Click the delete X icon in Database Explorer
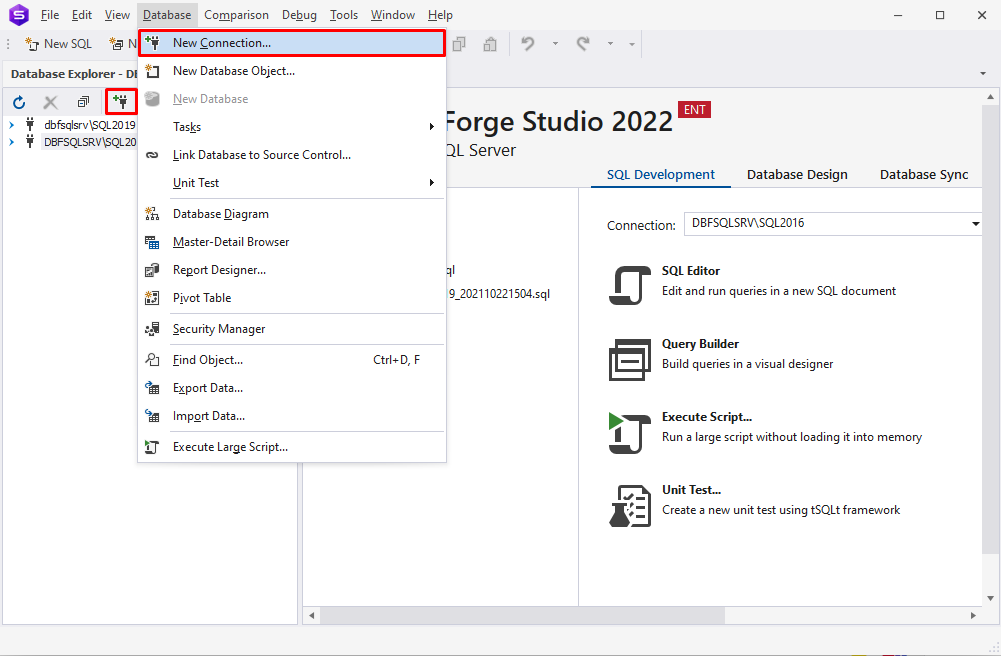 pos(51,102)
